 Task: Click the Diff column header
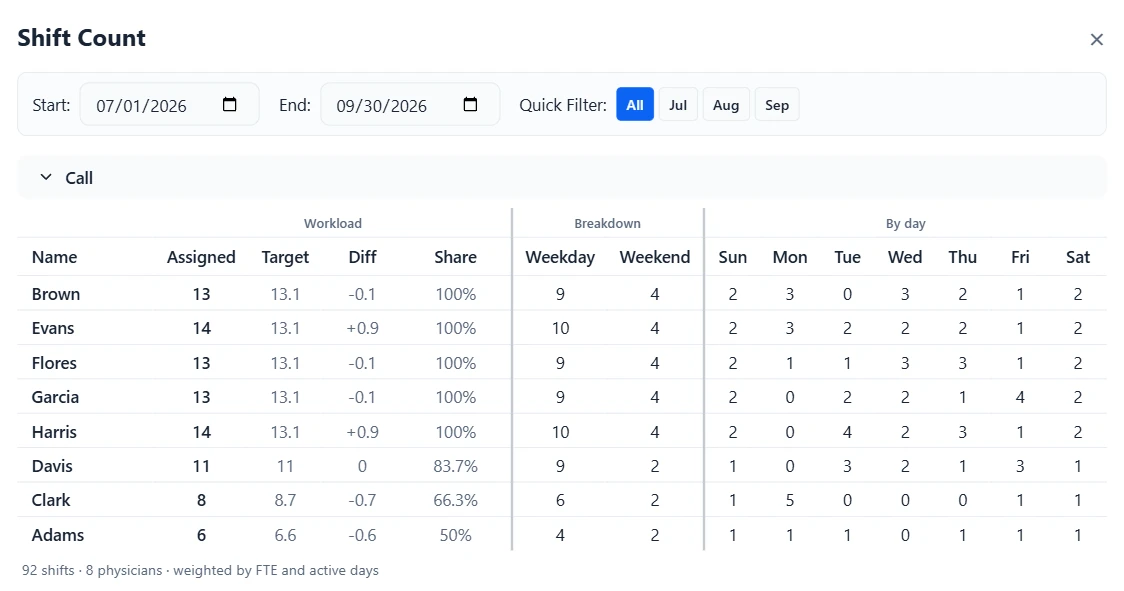click(363, 257)
